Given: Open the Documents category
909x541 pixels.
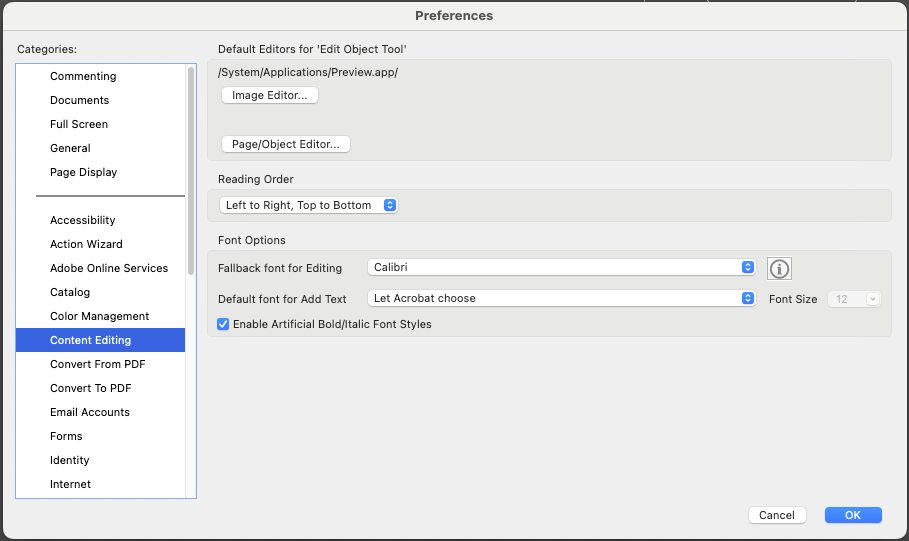Looking at the screenshot, I should pos(80,100).
